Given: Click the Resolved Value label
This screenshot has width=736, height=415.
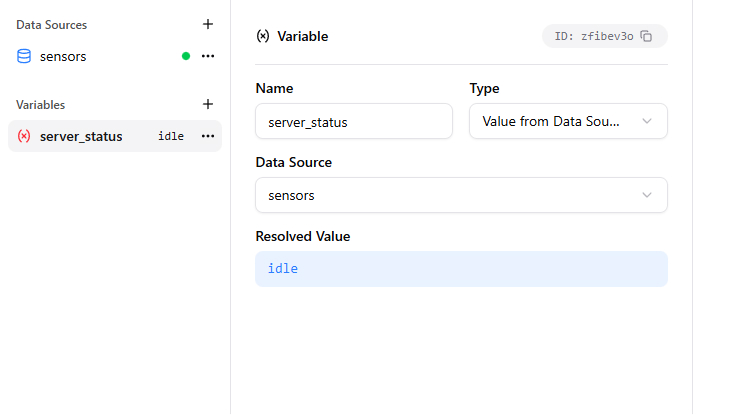Looking at the screenshot, I should 303,236.
